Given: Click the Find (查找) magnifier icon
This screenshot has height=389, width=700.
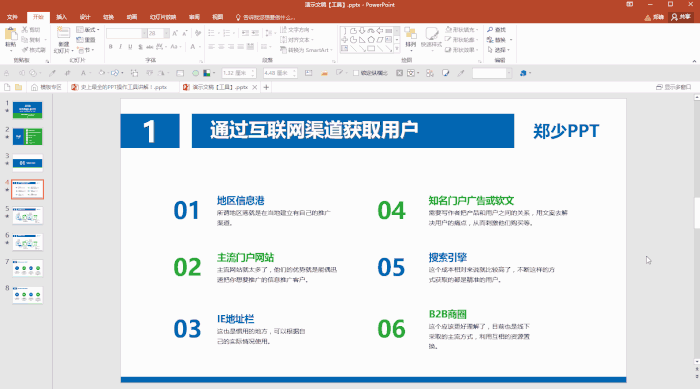Looking at the screenshot, I should click(x=490, y=29).
